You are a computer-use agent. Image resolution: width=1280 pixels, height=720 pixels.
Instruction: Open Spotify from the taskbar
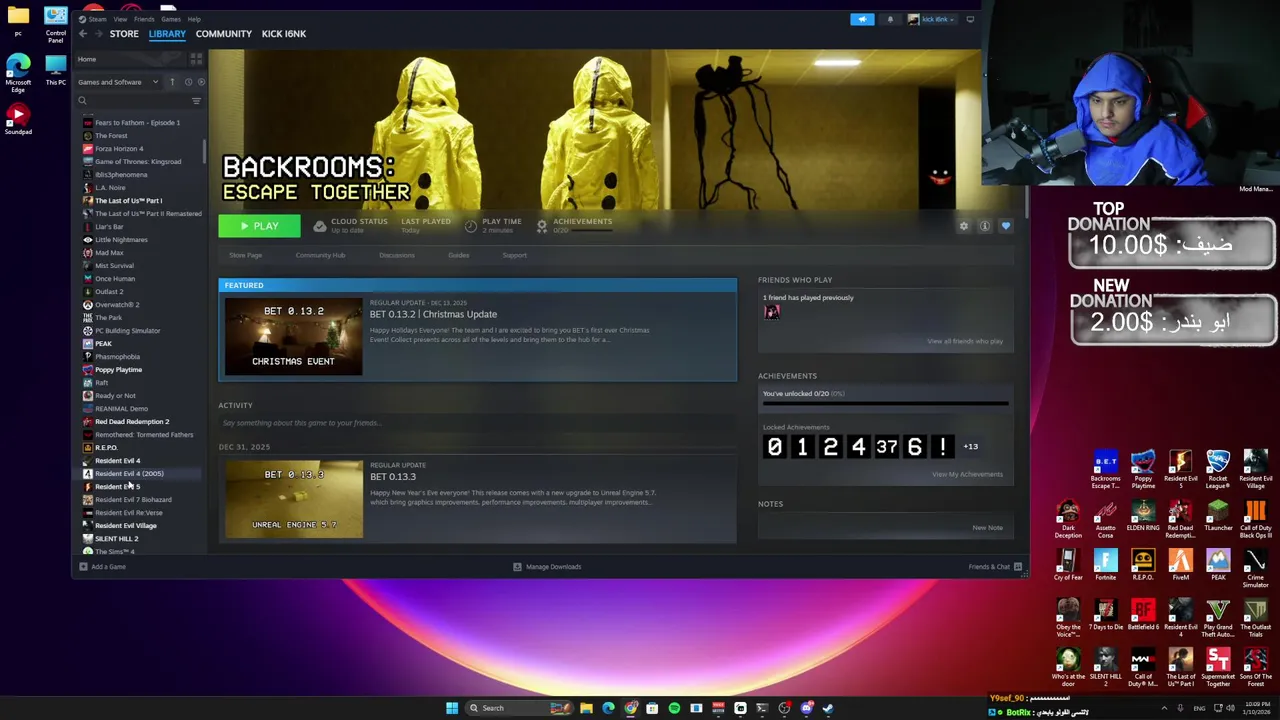click(x=674, y=708)
